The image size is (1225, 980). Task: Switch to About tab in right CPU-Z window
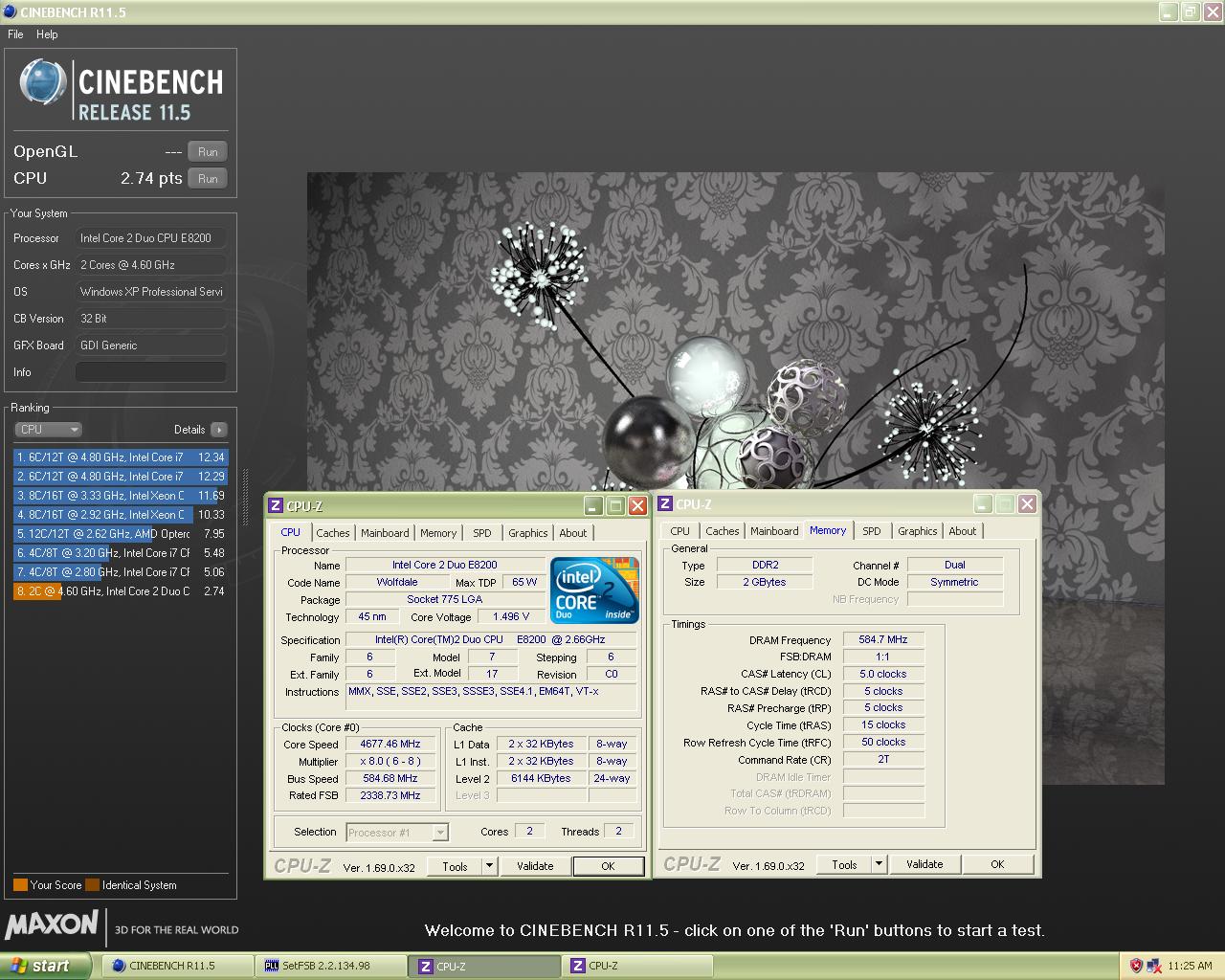963,531
